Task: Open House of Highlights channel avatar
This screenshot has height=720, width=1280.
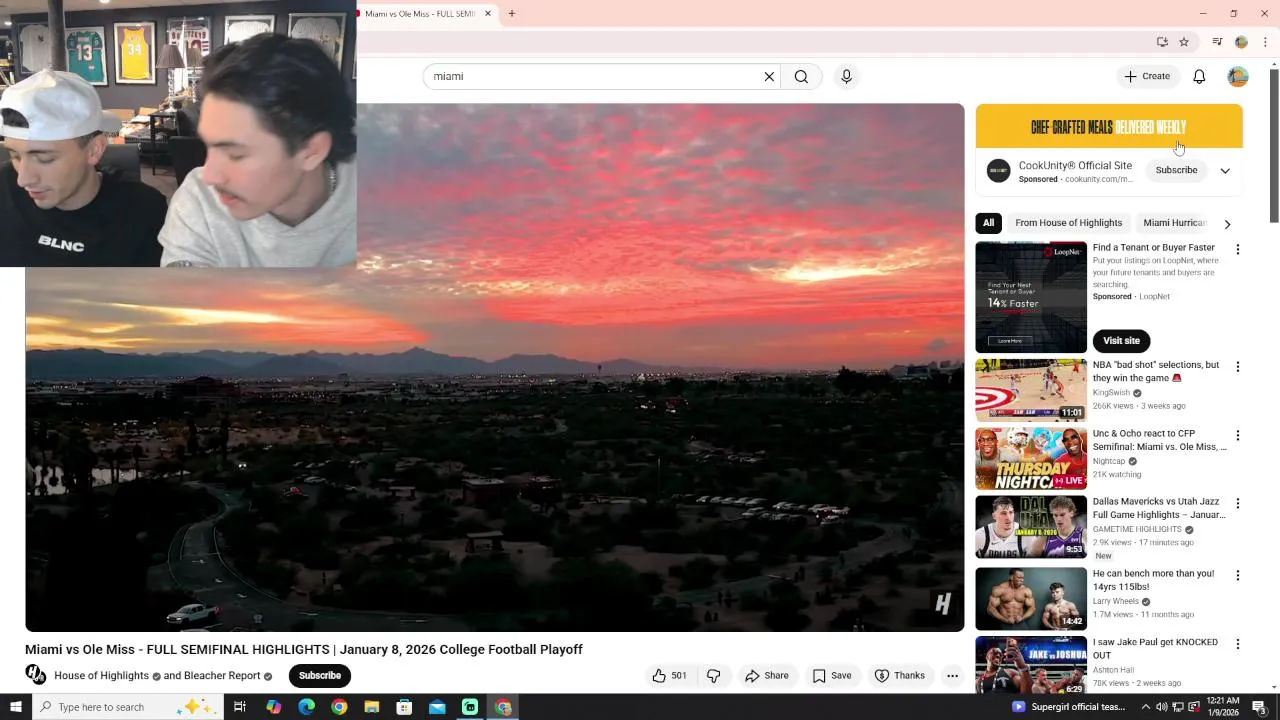Action: (36, 675)
